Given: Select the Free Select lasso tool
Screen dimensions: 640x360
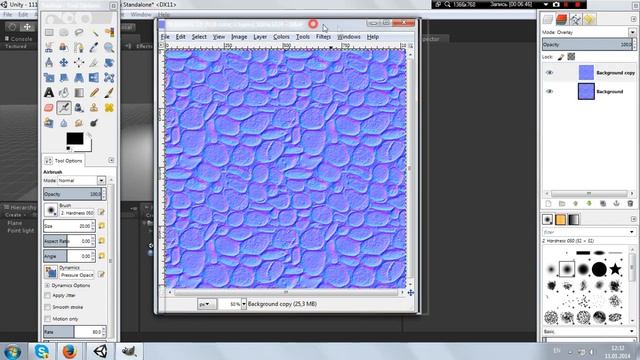Looking at the screenshot, I should [79, 32].
